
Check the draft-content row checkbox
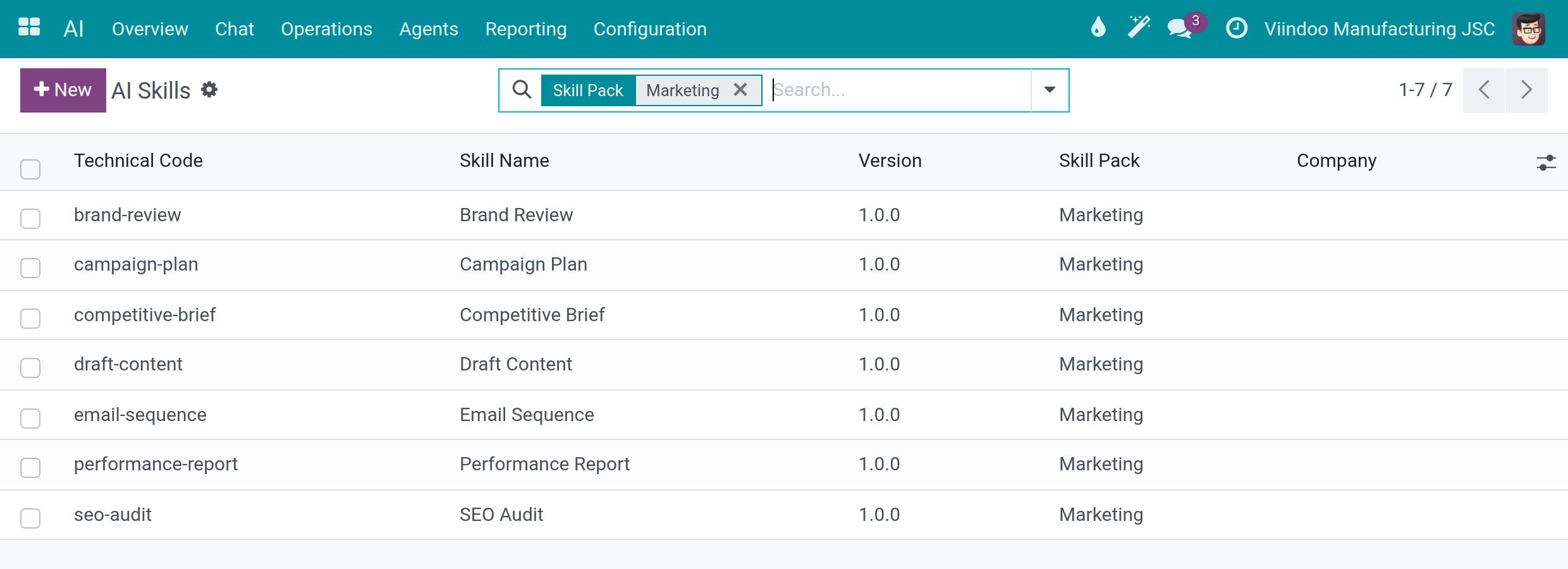pos(30,367)
